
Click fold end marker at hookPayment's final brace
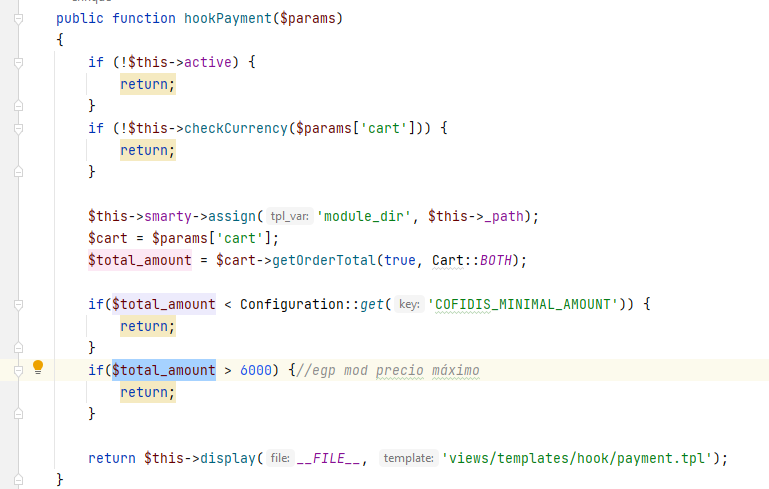(x=18, y=479)
